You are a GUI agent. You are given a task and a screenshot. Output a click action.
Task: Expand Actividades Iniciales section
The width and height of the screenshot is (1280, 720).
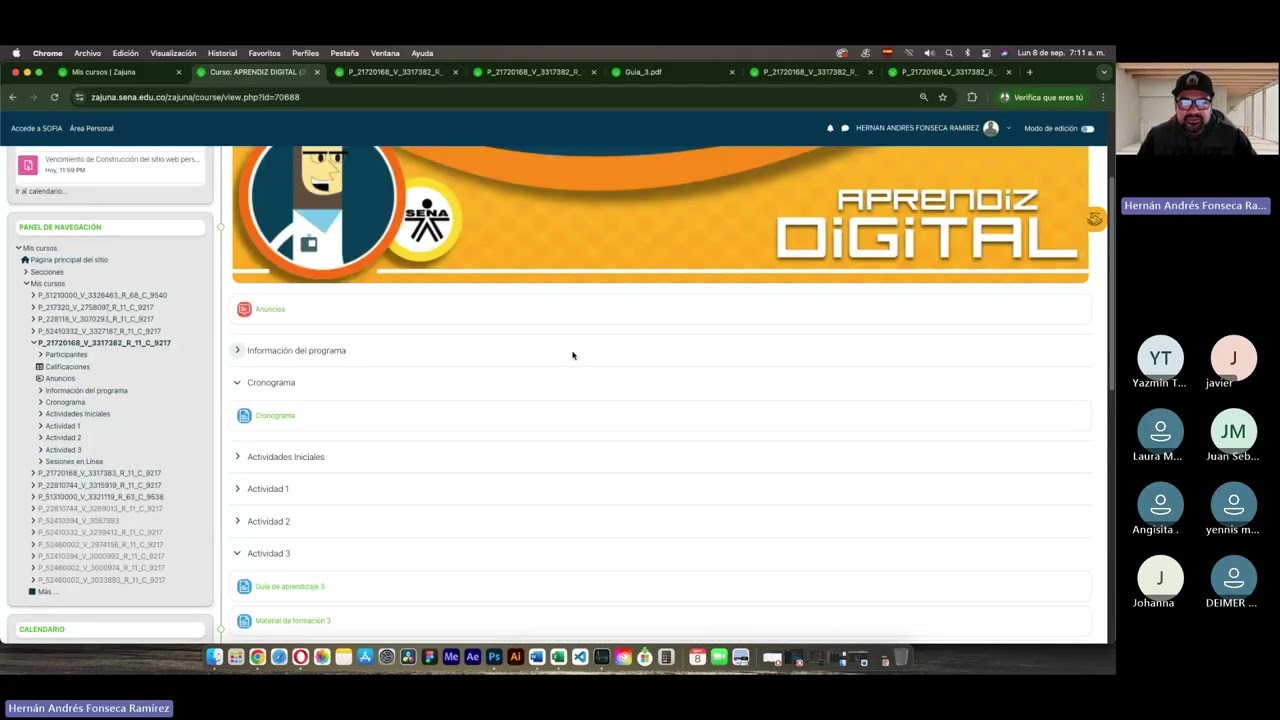point(237,456)
